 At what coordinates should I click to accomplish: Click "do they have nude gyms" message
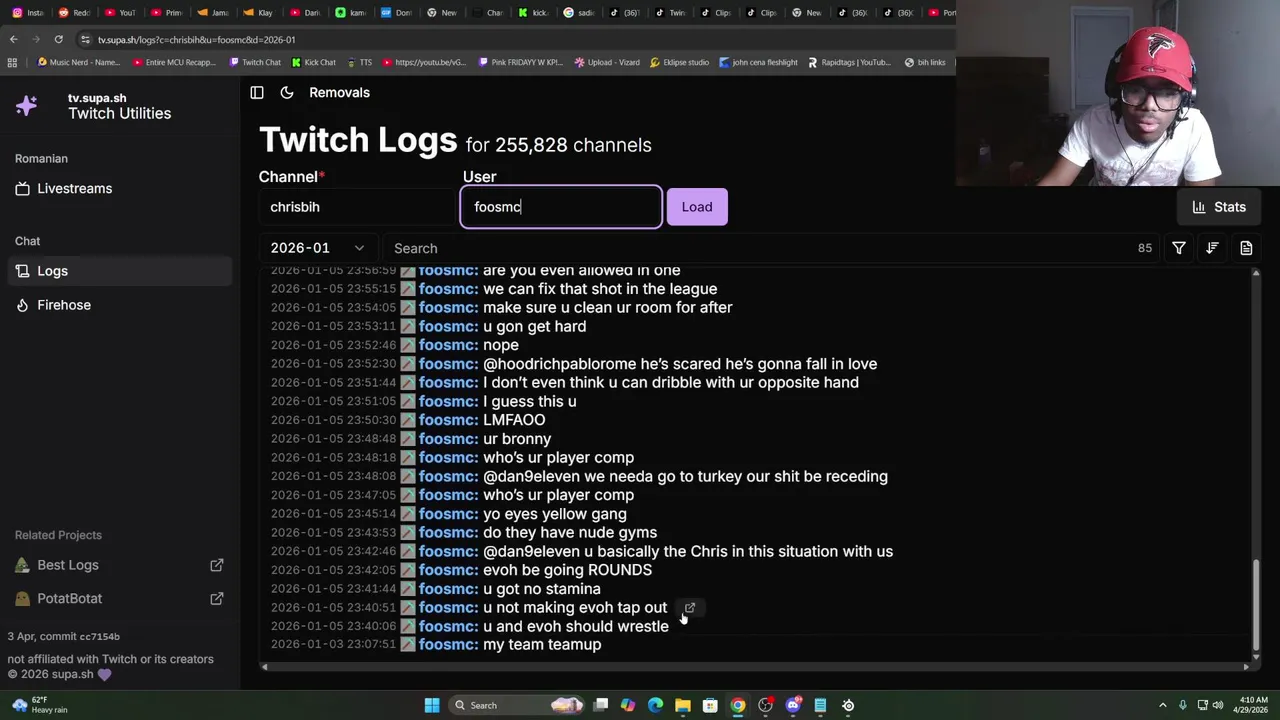[570, 532]
